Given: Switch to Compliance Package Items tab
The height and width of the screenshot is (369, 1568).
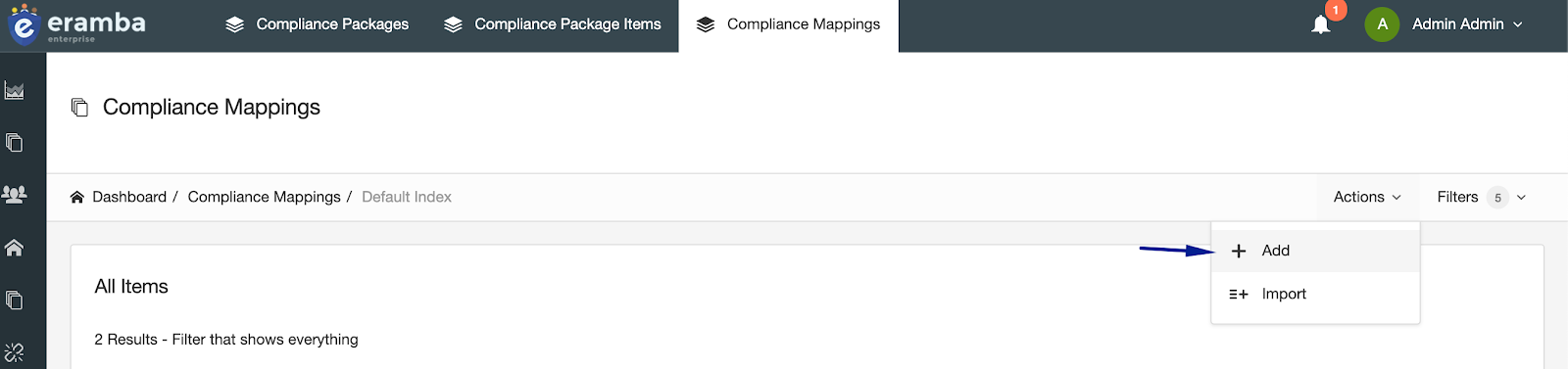Looking at the screenshot, I should [x=553, y=24].
